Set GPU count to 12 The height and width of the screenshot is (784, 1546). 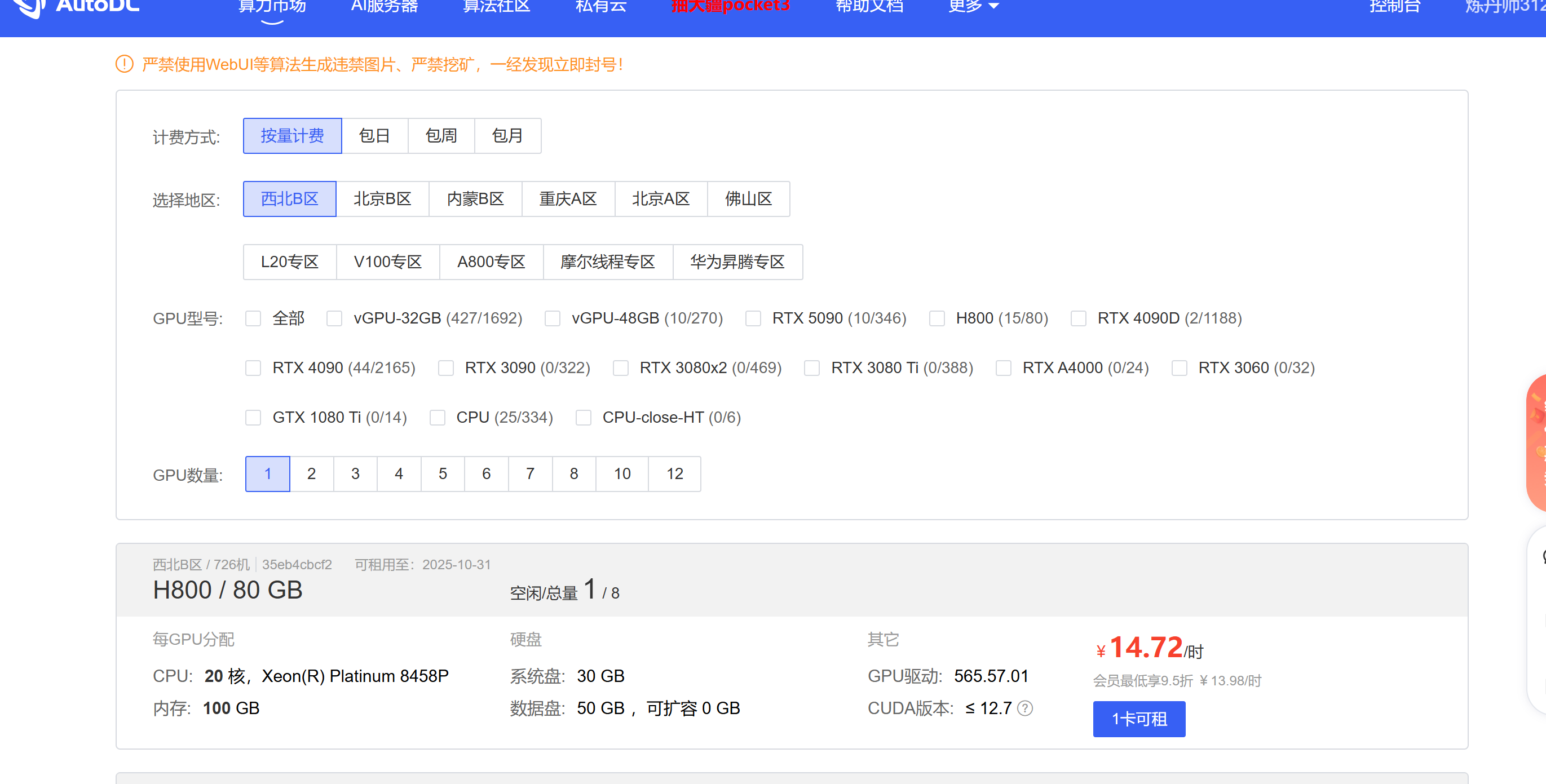(674, 475)
